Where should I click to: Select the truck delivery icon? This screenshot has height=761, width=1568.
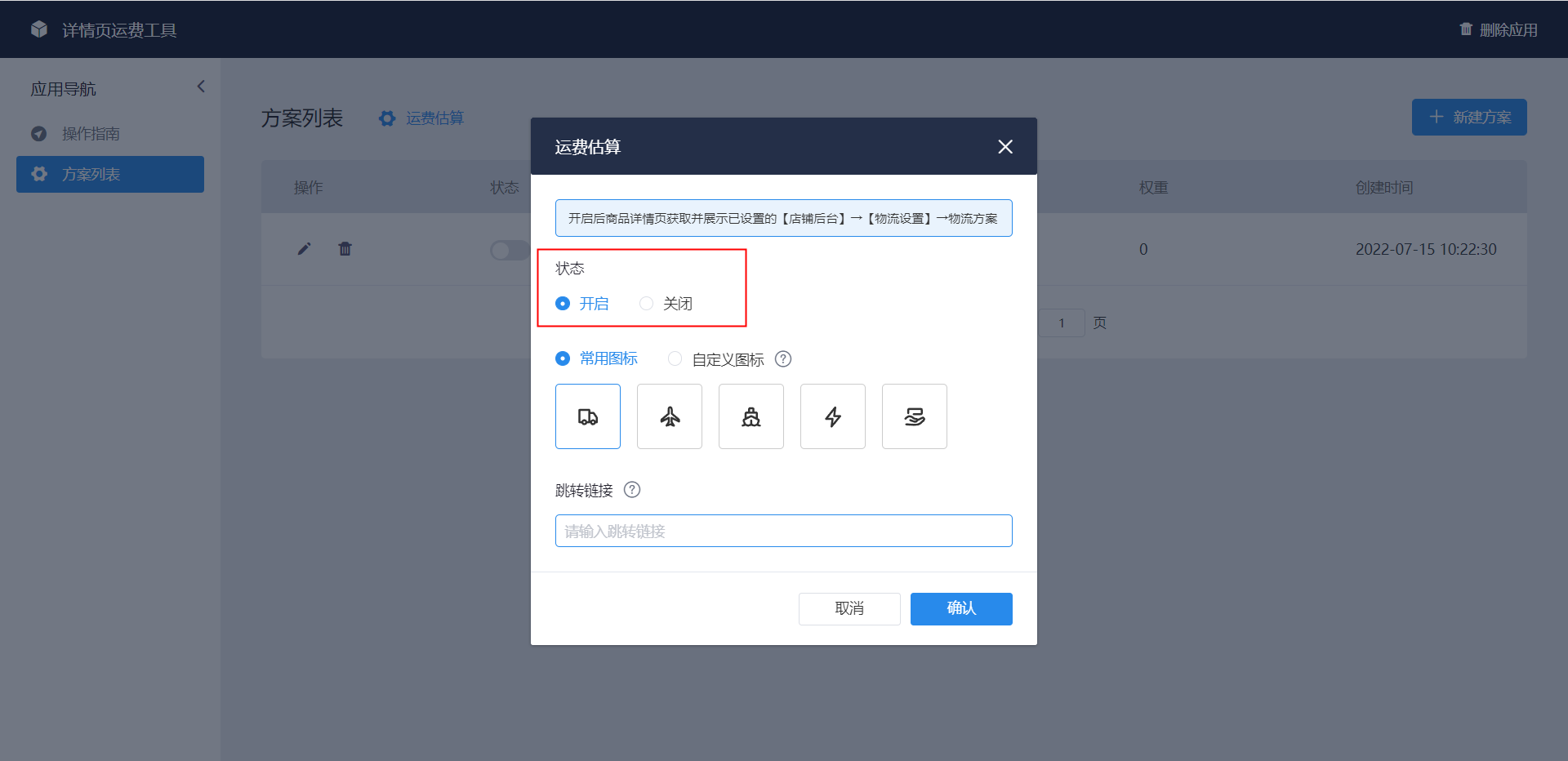click(x=588, y=416)
